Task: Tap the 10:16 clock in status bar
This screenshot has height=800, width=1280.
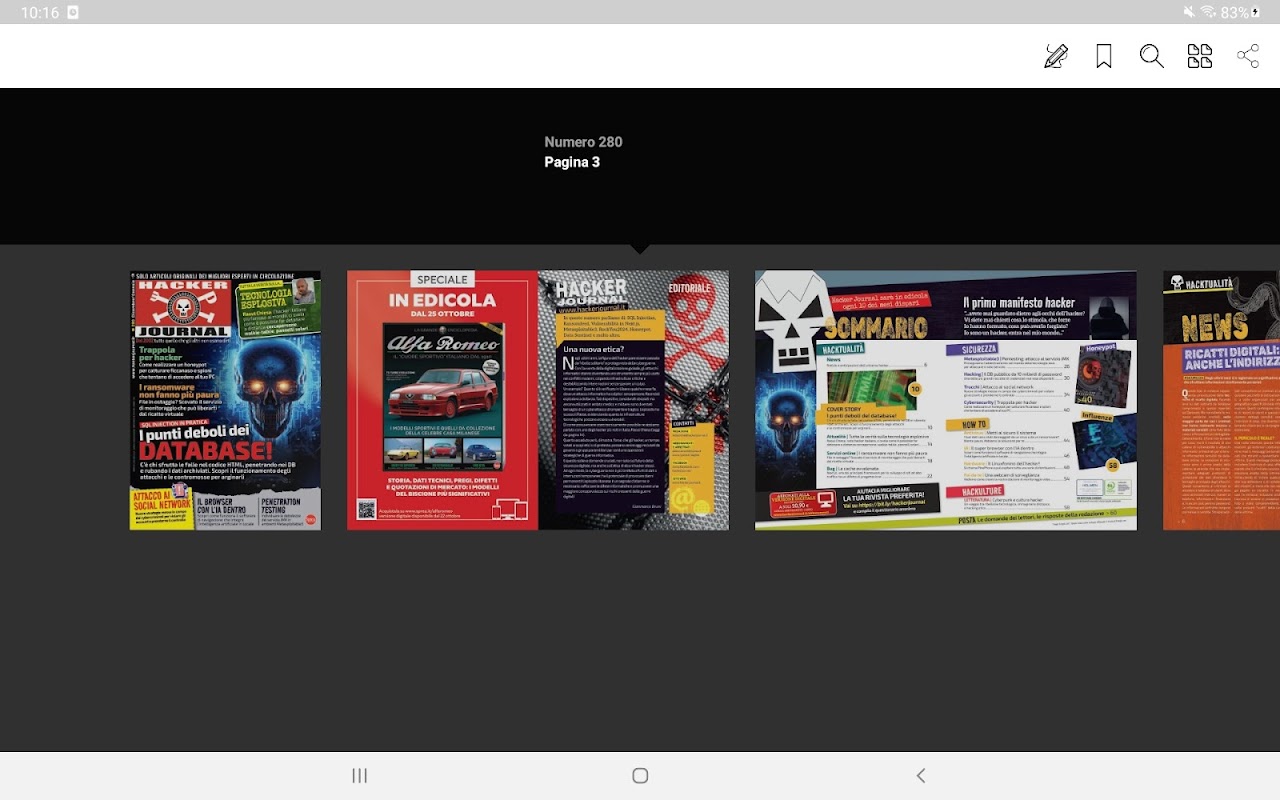Action: pos(39,13)
